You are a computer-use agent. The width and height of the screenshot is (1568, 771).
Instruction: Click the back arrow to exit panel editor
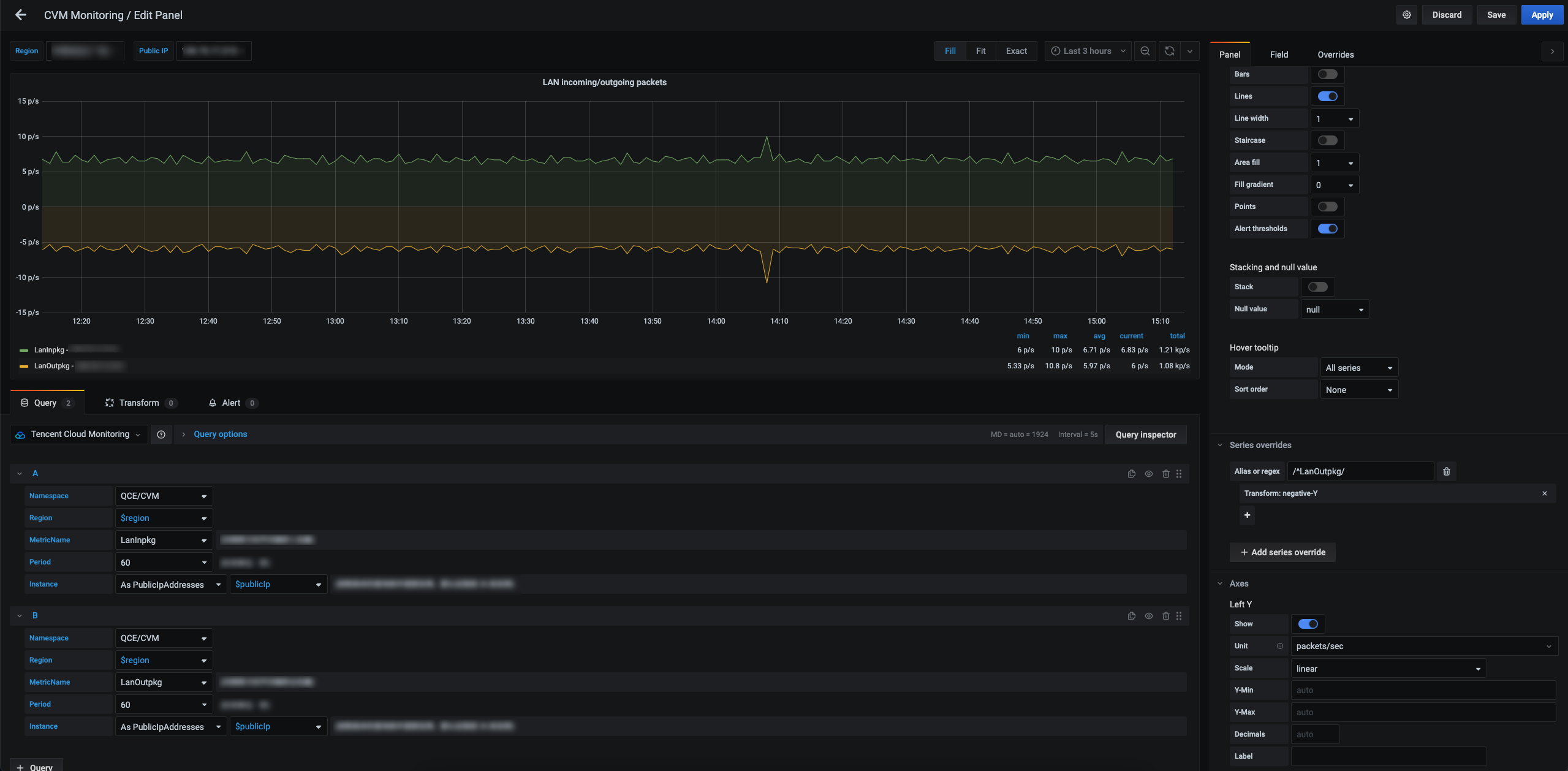click(x=21, y=15)
